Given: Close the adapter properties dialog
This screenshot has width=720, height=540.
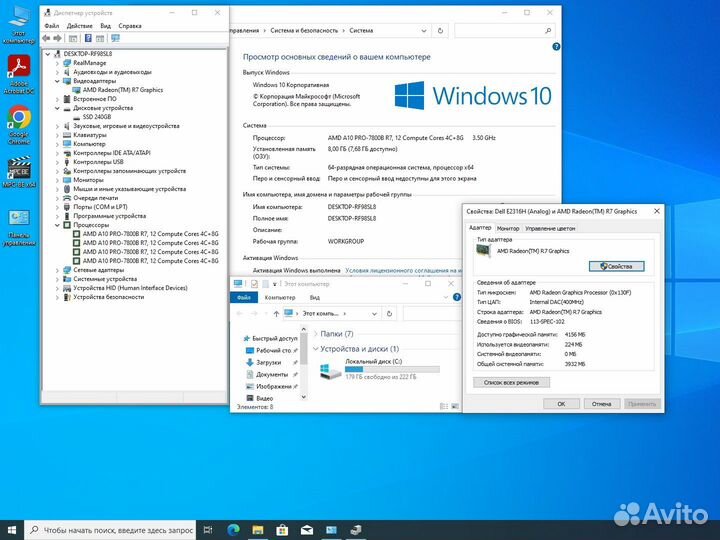Looking at the screenshot, I should (x=657, y=211).
